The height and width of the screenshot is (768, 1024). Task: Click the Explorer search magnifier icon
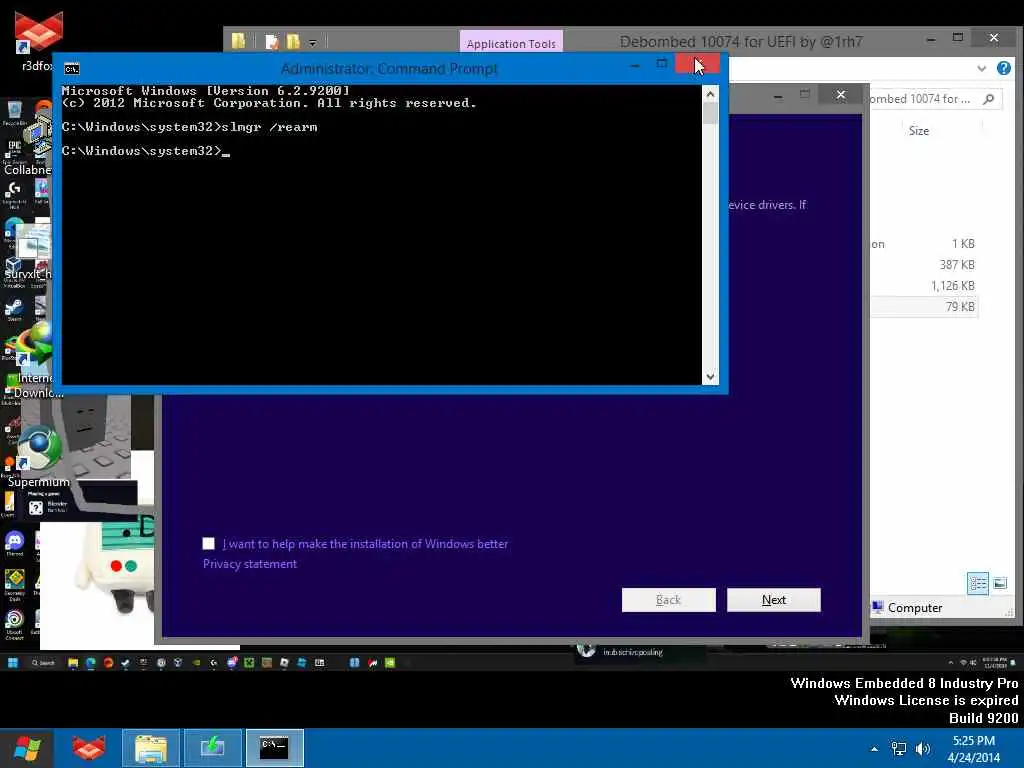[989, 99]
